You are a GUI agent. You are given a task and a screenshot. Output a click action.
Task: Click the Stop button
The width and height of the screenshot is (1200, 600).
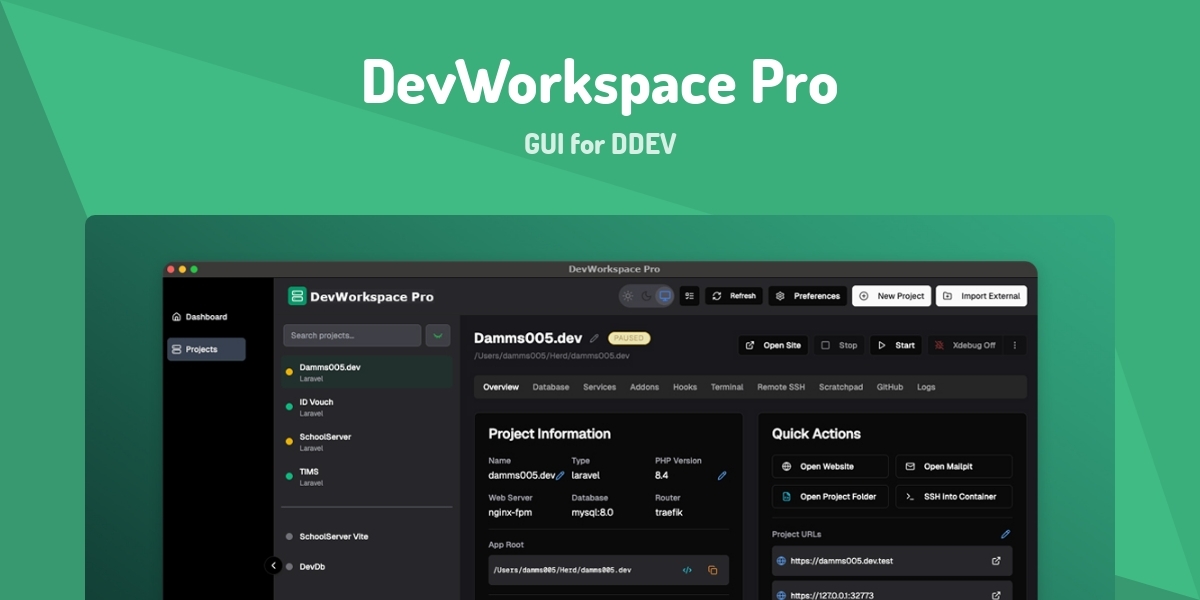(x=840, y=345)
